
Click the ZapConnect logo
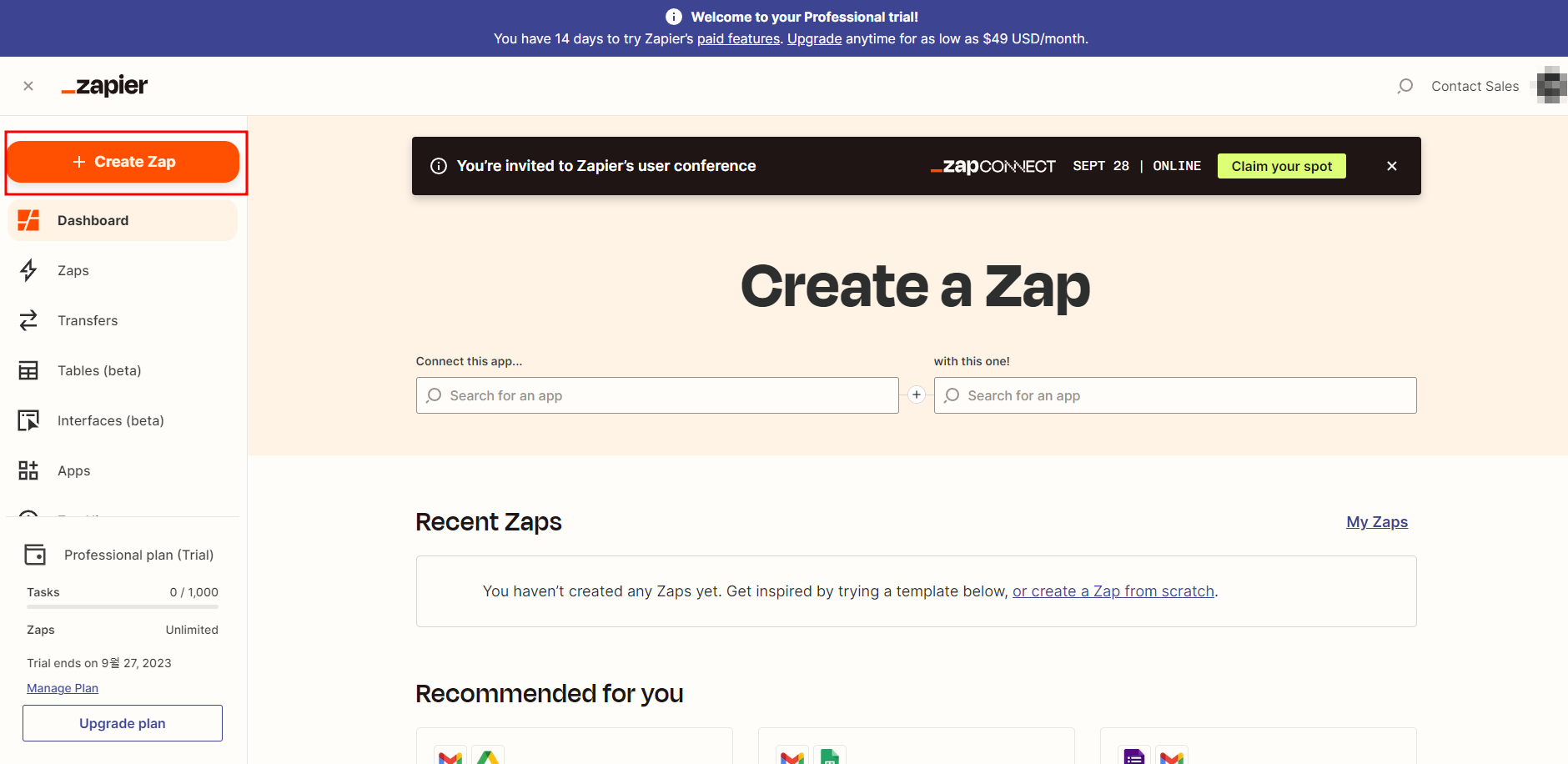pyautogui.click(x=993, y=166)
